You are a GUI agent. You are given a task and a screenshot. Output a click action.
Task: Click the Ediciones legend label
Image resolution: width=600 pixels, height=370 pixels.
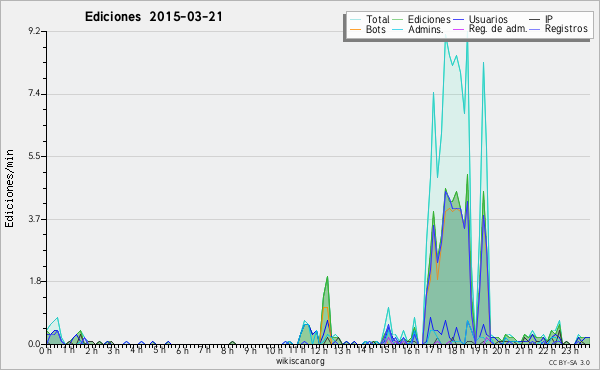[429, 19]
